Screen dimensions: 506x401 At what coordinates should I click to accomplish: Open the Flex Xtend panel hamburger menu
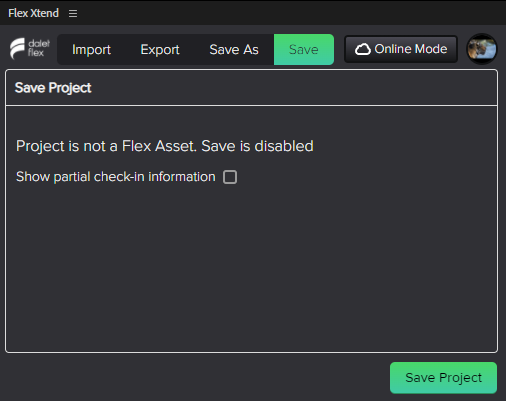(x=73, y=13)
